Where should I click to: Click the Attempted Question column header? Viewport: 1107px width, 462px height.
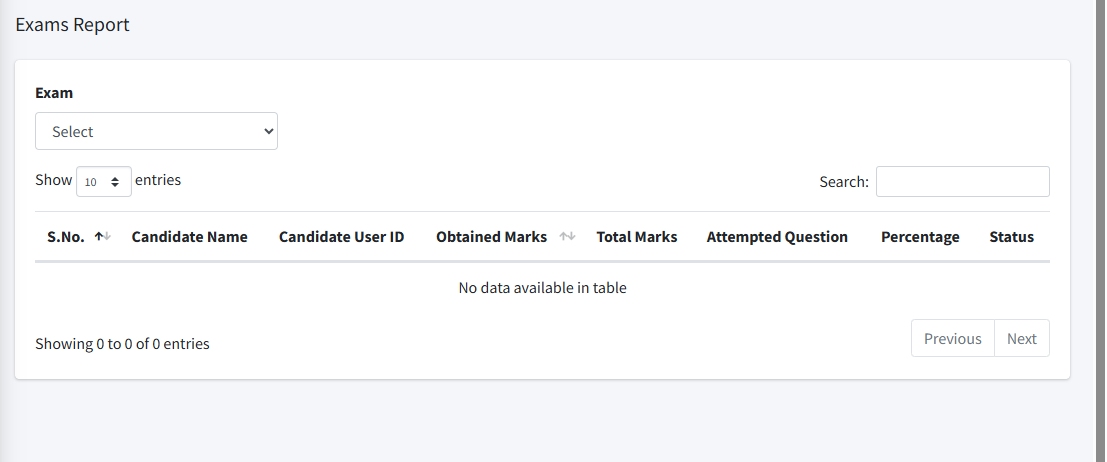[776, 237]
